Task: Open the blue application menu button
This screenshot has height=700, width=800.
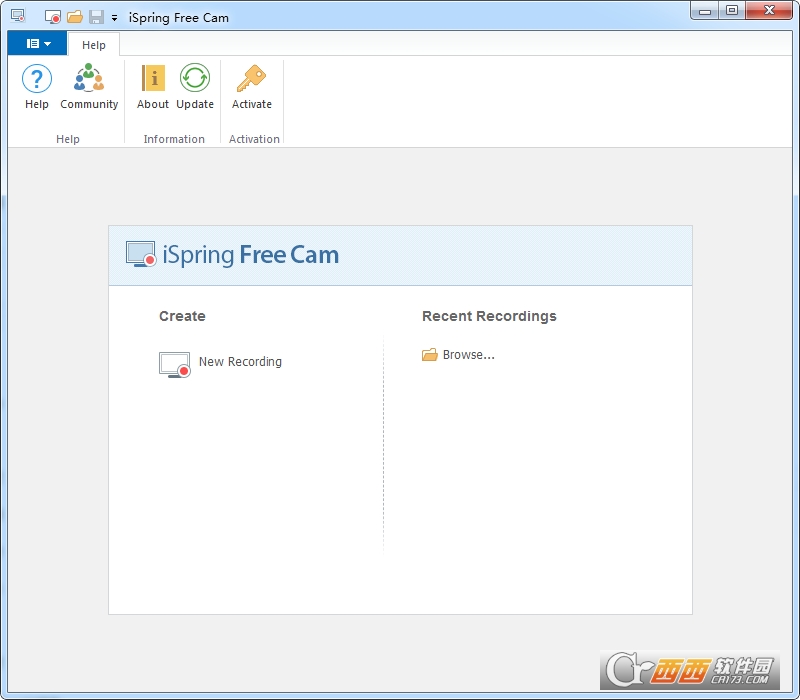Action: coord(38,44)
